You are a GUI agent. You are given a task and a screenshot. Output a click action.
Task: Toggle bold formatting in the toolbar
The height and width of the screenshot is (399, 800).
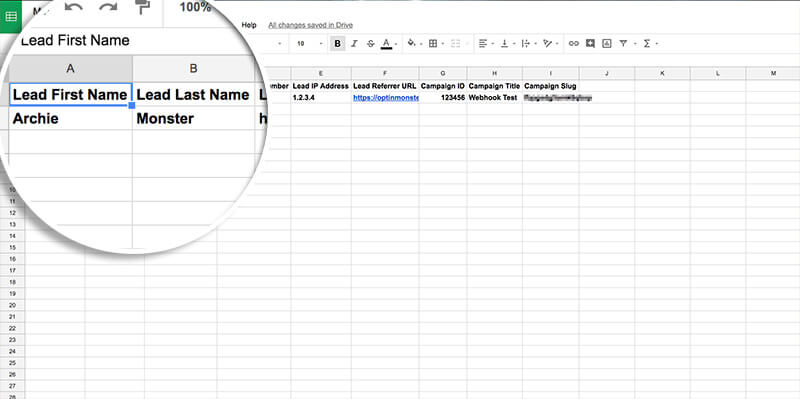pyautogui.click(x=337, y=44)
